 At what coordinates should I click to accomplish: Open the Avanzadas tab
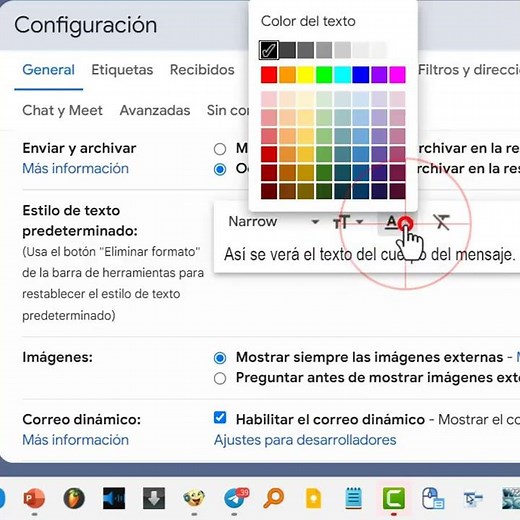pos(155,111)
